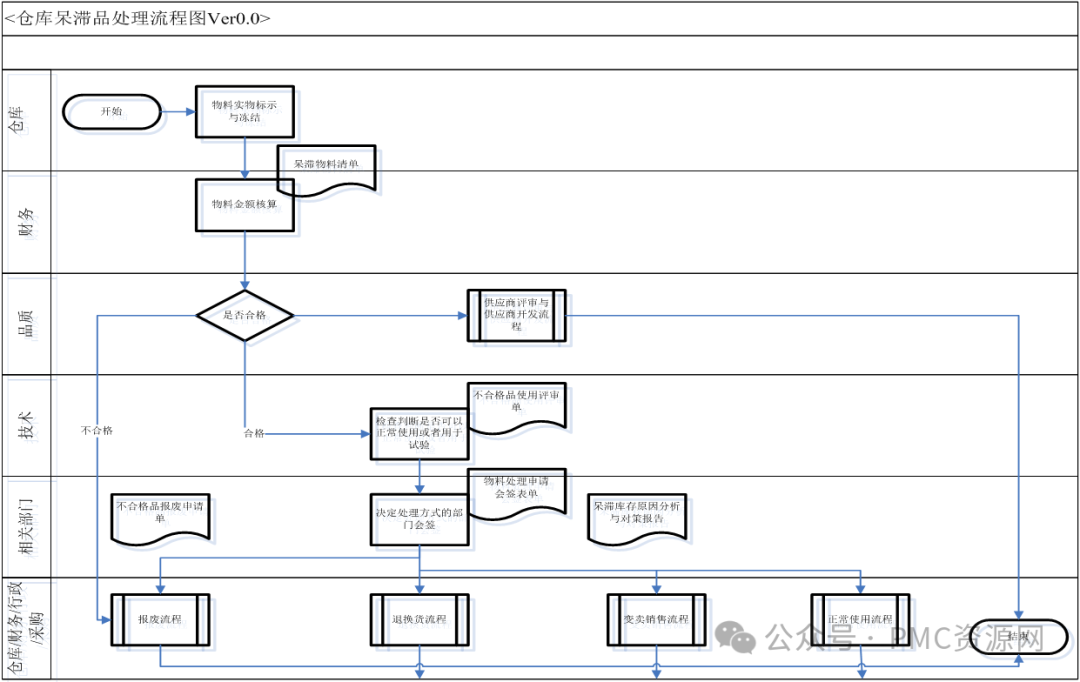Click the 不合格 branch label
The image size is (1080, 682).
[97, 430]
